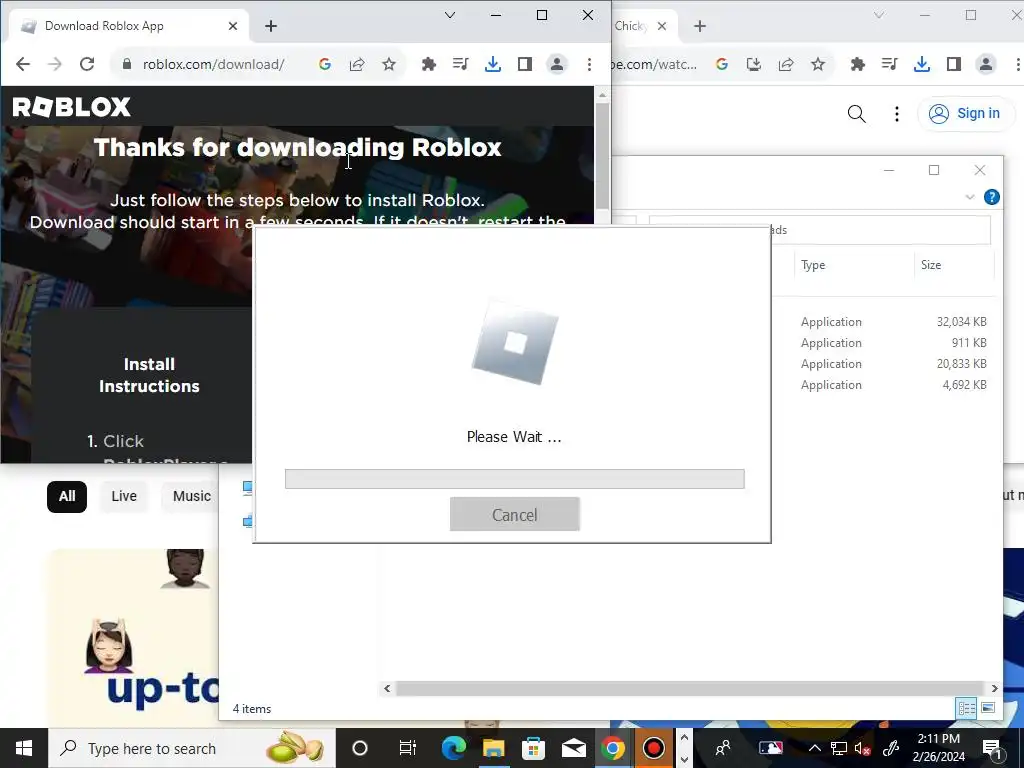Open File Explorer from taskbar
The width and height of the screenshot is (1024, 768).
pos(494,748)
